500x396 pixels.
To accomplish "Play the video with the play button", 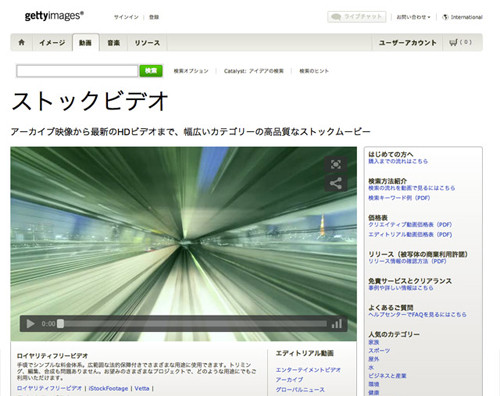I will (30, 324).
